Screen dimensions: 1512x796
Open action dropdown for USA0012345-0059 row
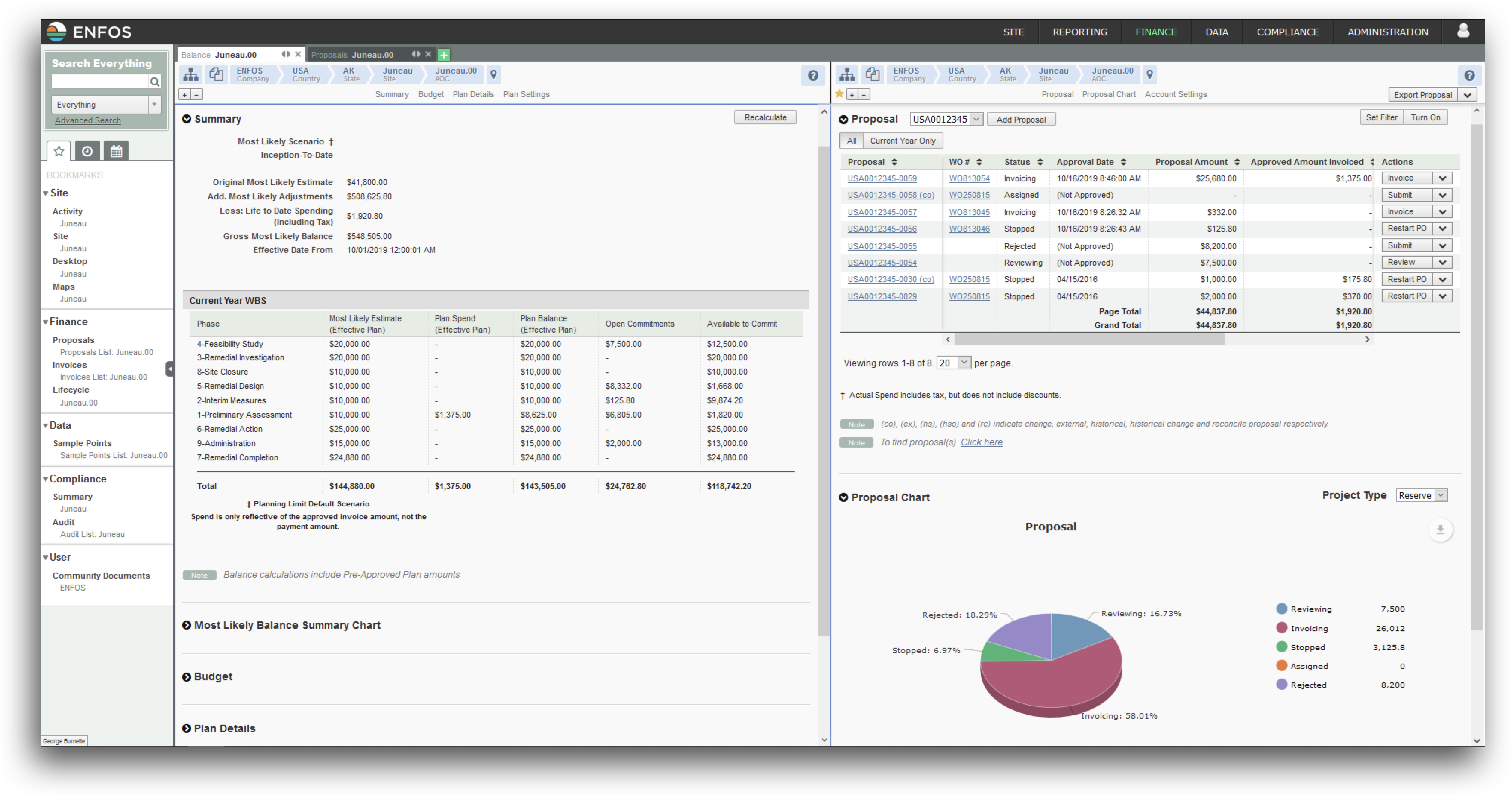click(x=1442, y=178)
